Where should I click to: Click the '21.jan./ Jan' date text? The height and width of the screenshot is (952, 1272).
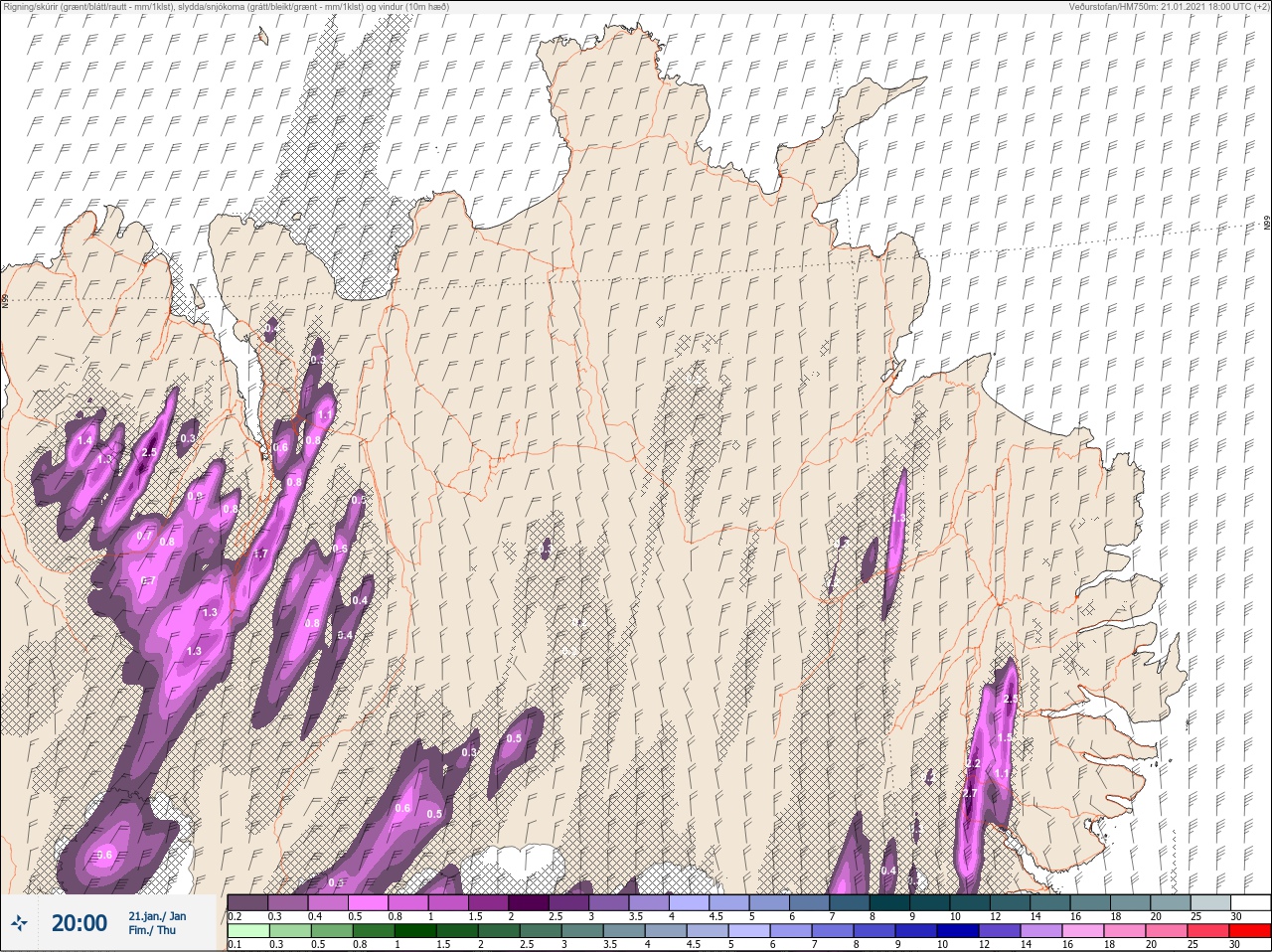pyautogui.click(x=157, y=916)
